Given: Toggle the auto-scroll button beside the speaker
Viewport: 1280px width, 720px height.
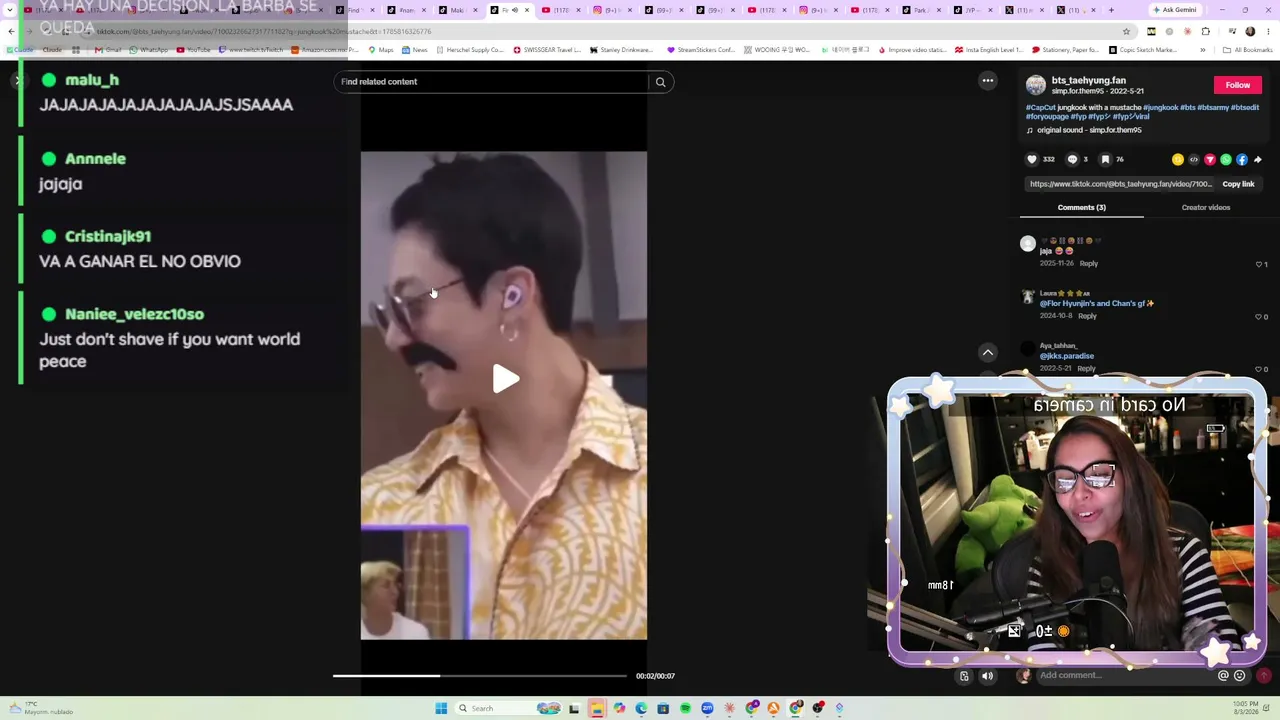Looking at the screenshot, I should coord(964,676).
